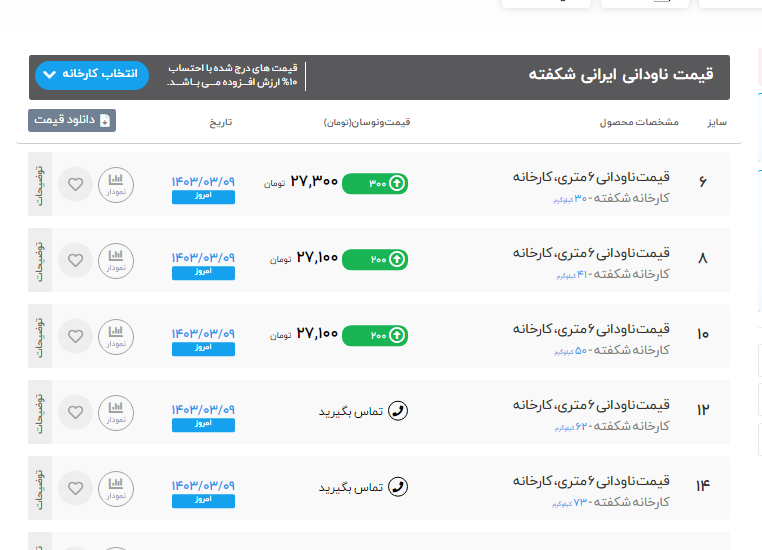Click the مشخصات محصول column header
This screenshot has height=550, width=762.
click(x=638, y=122)
